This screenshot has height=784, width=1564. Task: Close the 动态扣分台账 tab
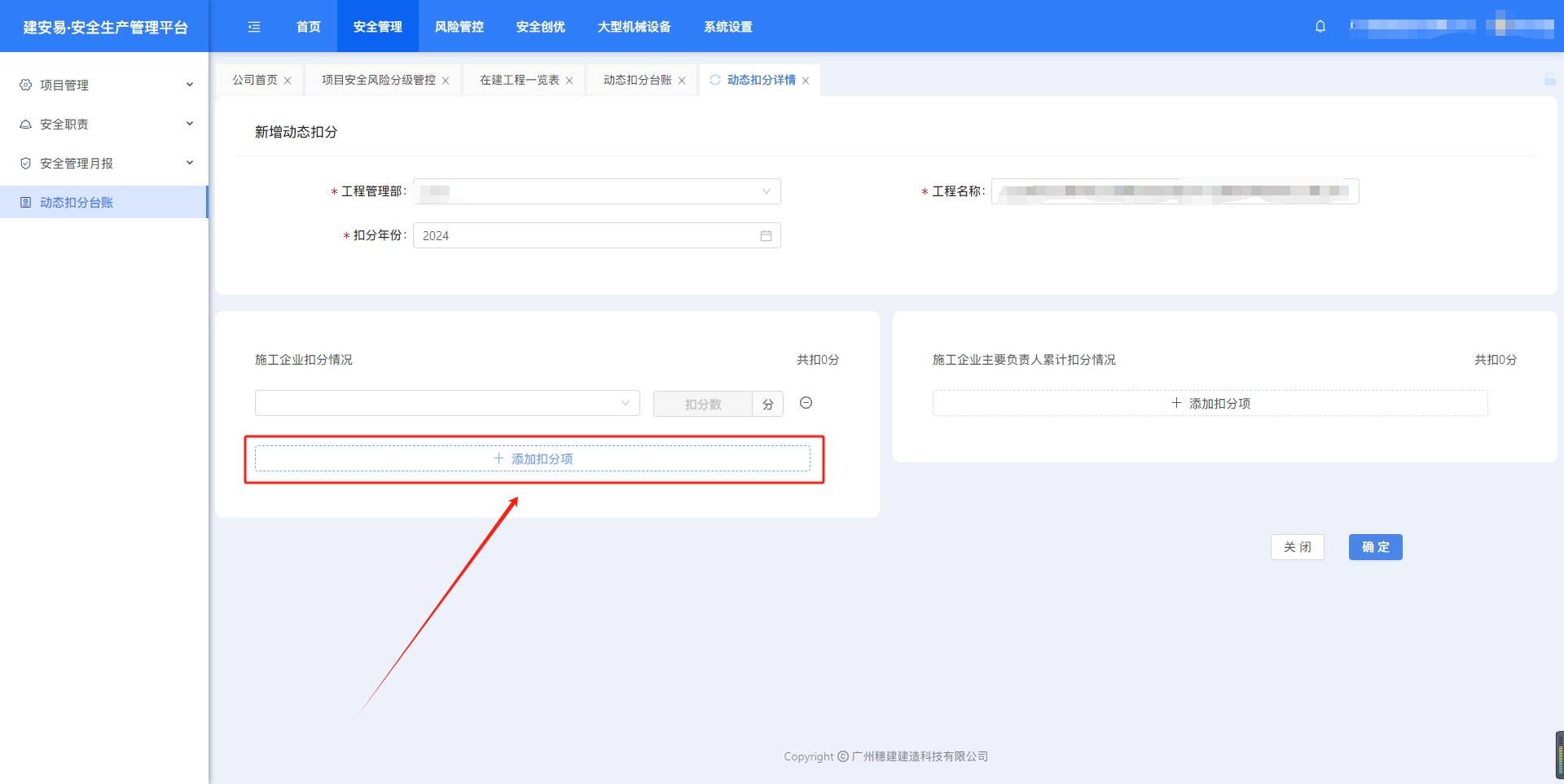point(682,81)
